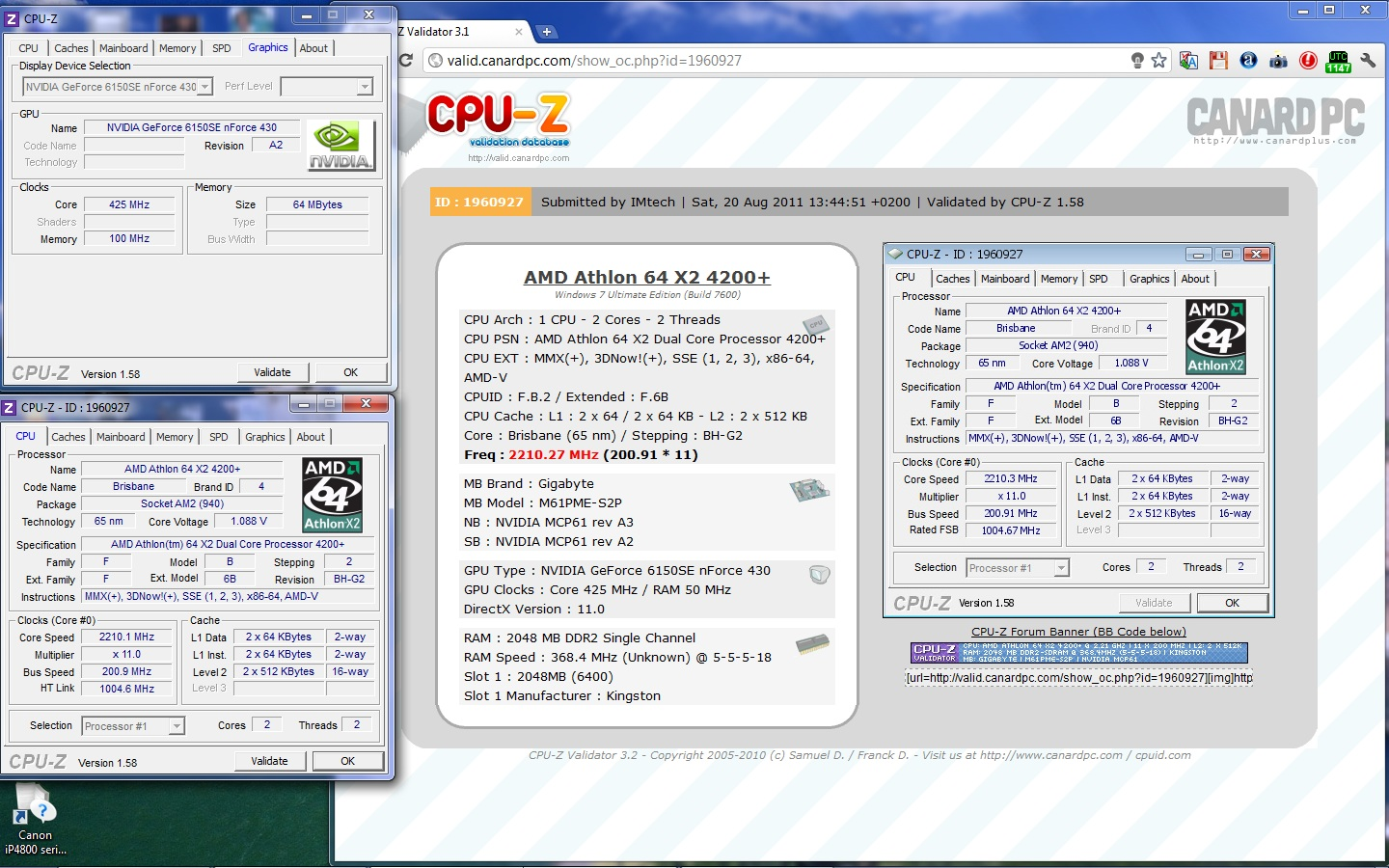Click GPU Core clock value 425 MHz
Image resolution: width=1389 pixels, height=868 pixels.
pos(129,204)
